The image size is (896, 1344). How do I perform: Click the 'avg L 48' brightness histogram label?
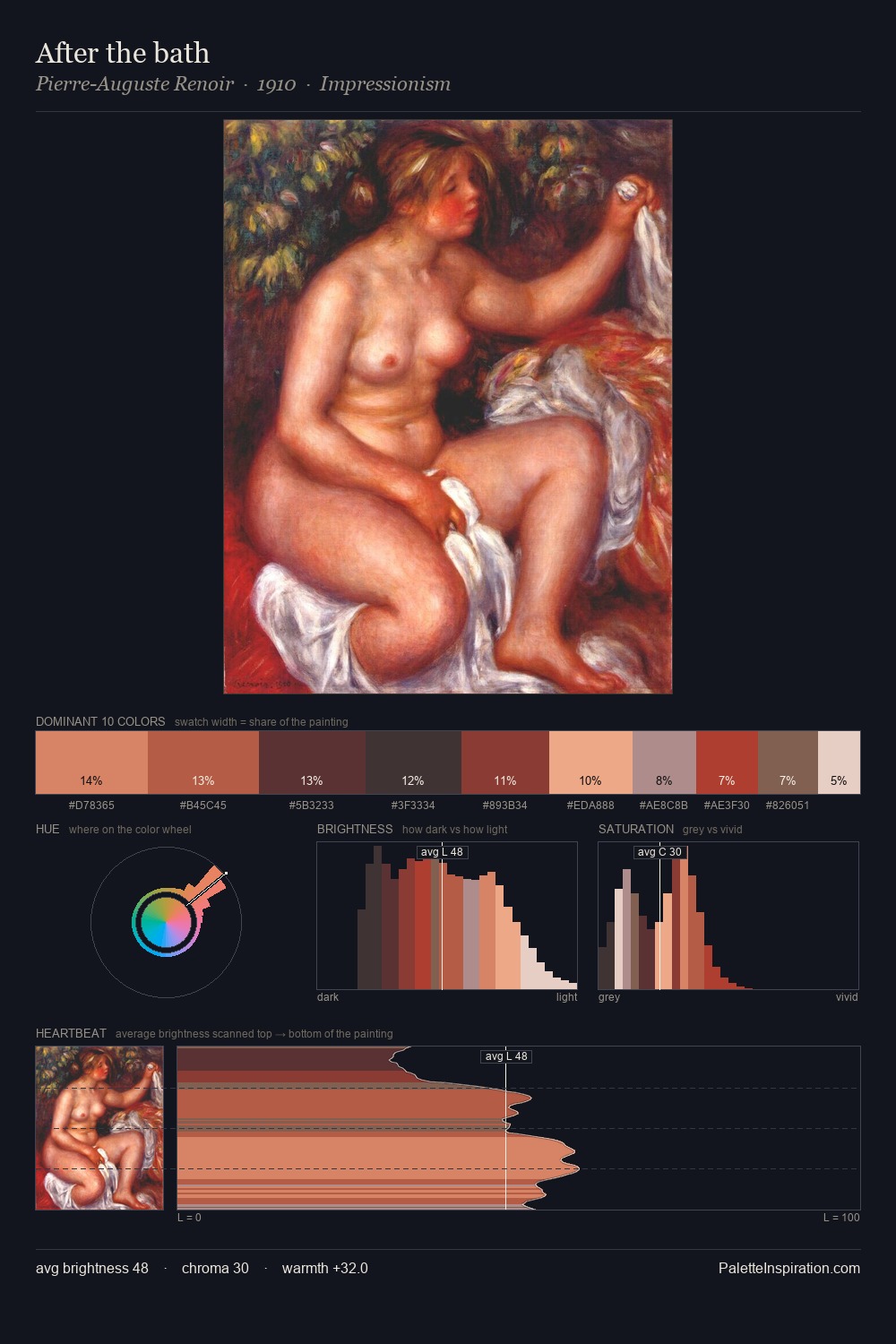443,852
